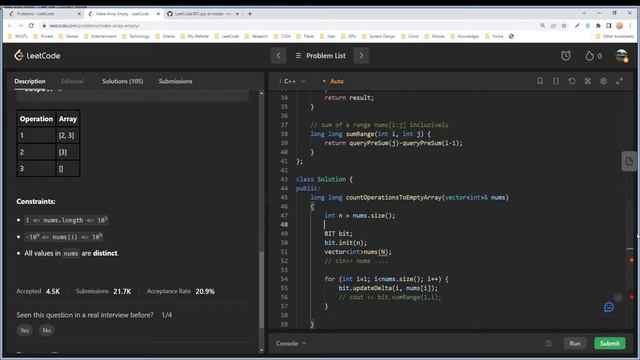Open the C++ language dropdown

pos(293,81)
